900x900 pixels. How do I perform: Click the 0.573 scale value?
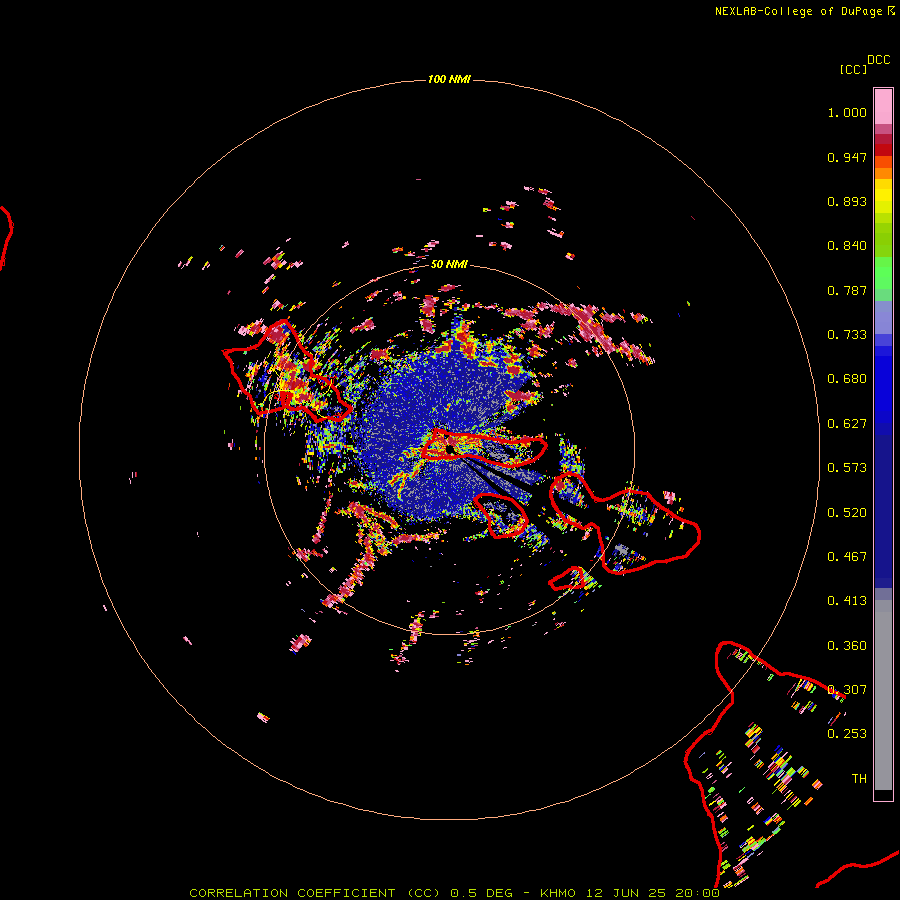847,468
